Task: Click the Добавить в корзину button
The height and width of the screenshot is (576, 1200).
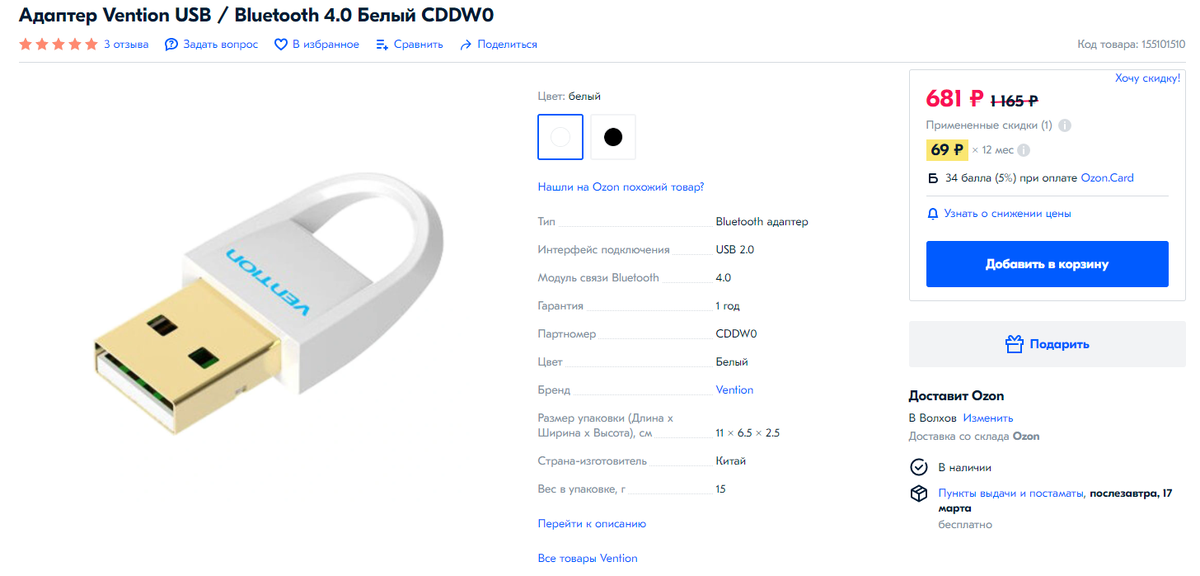Action: pyautogui.click(x=1047, y=264)
